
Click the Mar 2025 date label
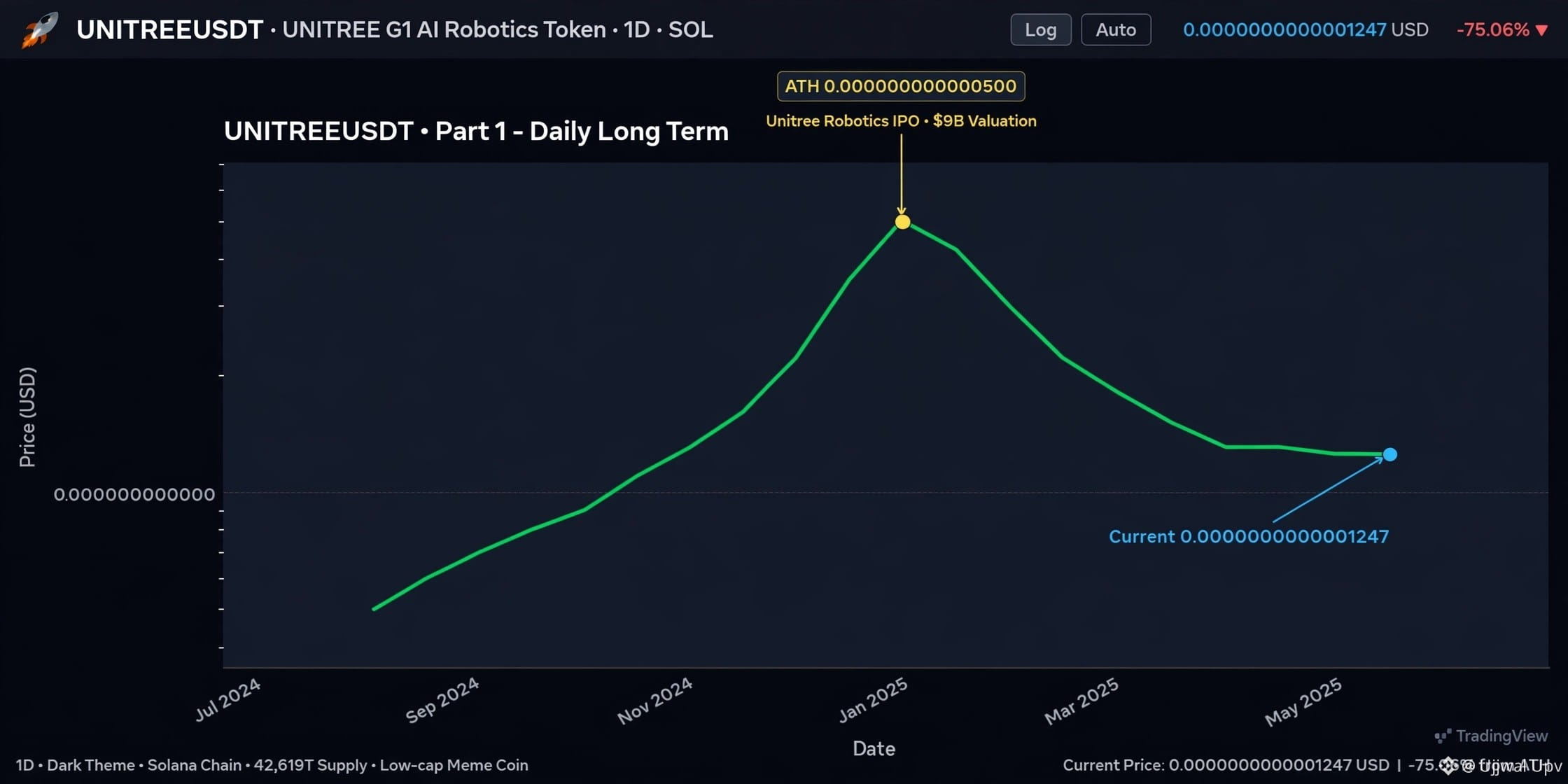pyautogui.click(x=1081, y=701)
